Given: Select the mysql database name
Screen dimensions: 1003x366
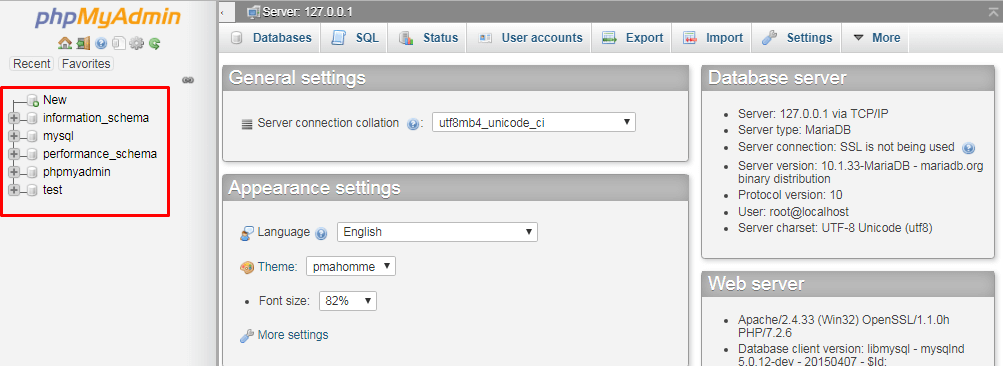Looking at the screenshot, I should click(58, 136).
